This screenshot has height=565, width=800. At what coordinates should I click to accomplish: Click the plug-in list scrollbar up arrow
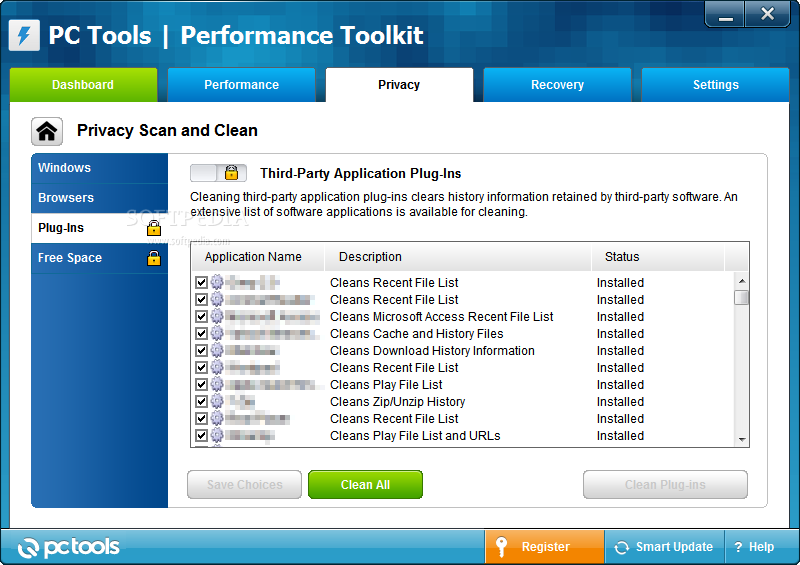742,281
